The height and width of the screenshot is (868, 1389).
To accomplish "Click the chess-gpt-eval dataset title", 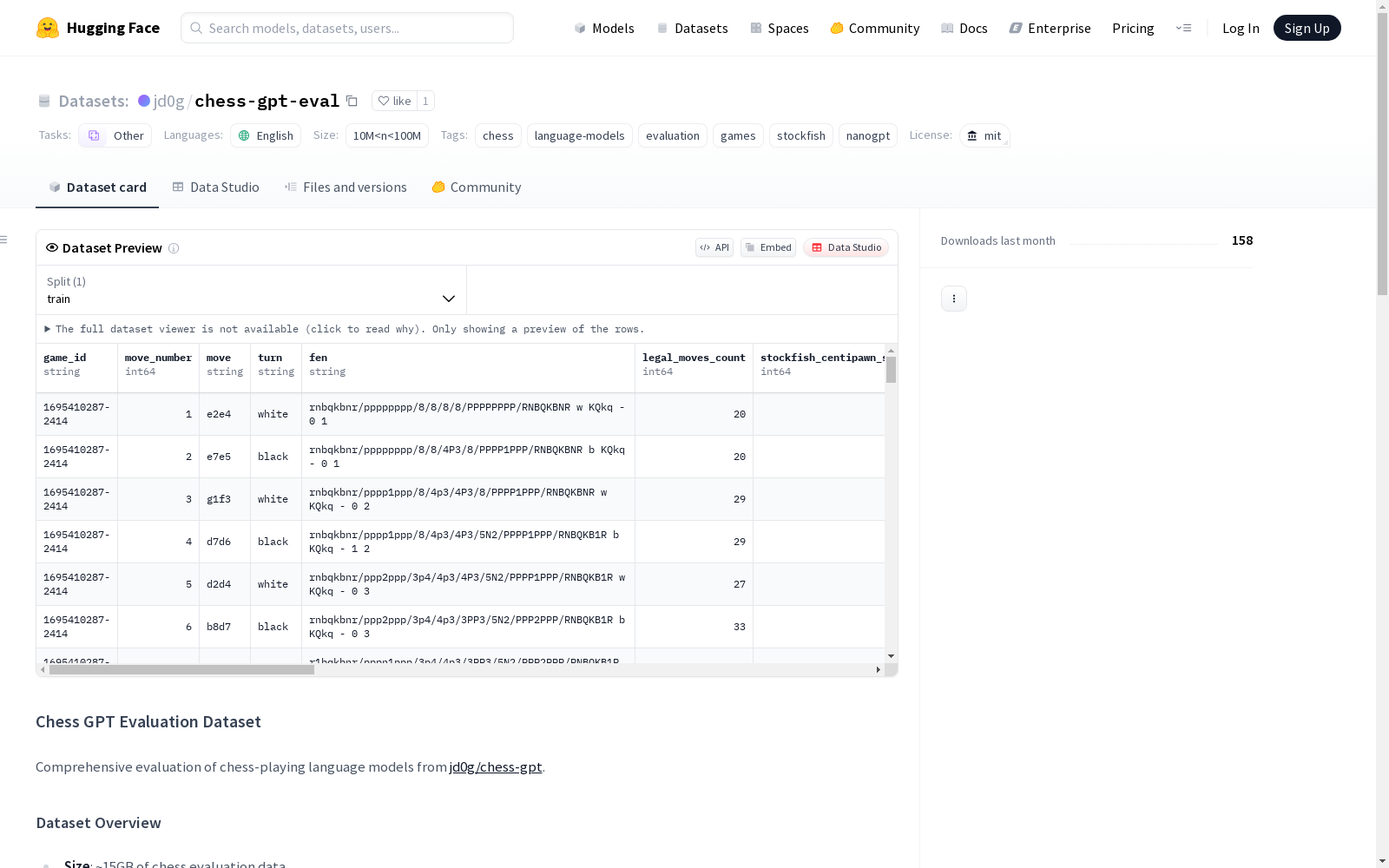I will tap(267, 101).
